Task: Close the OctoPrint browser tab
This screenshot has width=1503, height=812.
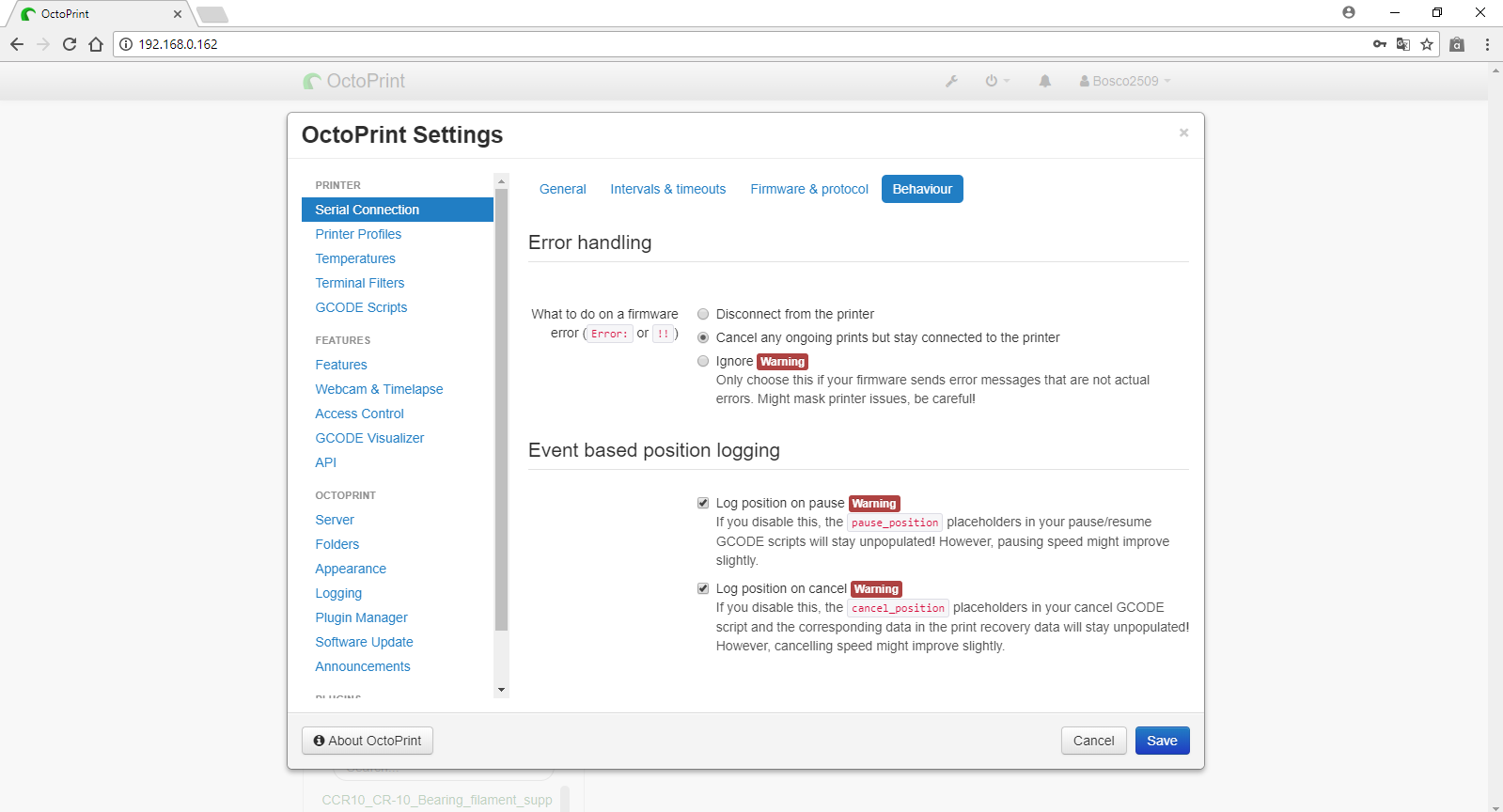Action: point(178,14)
